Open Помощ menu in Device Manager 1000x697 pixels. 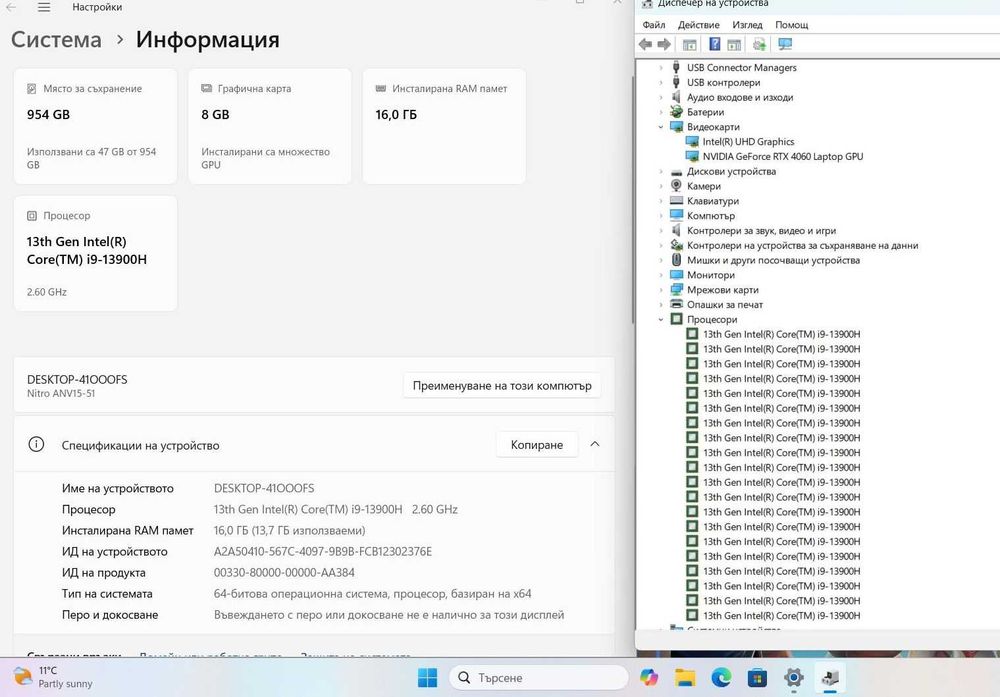pyautogui.click(x=791, y=24)
